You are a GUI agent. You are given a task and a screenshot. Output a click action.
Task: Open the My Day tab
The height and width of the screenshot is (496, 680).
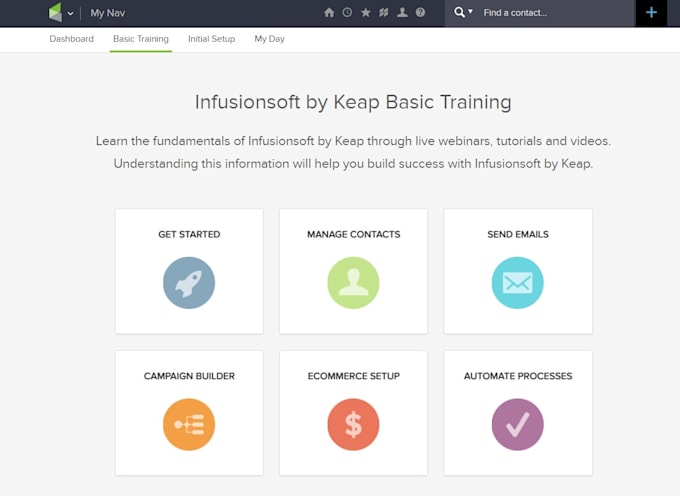[269, 39]
